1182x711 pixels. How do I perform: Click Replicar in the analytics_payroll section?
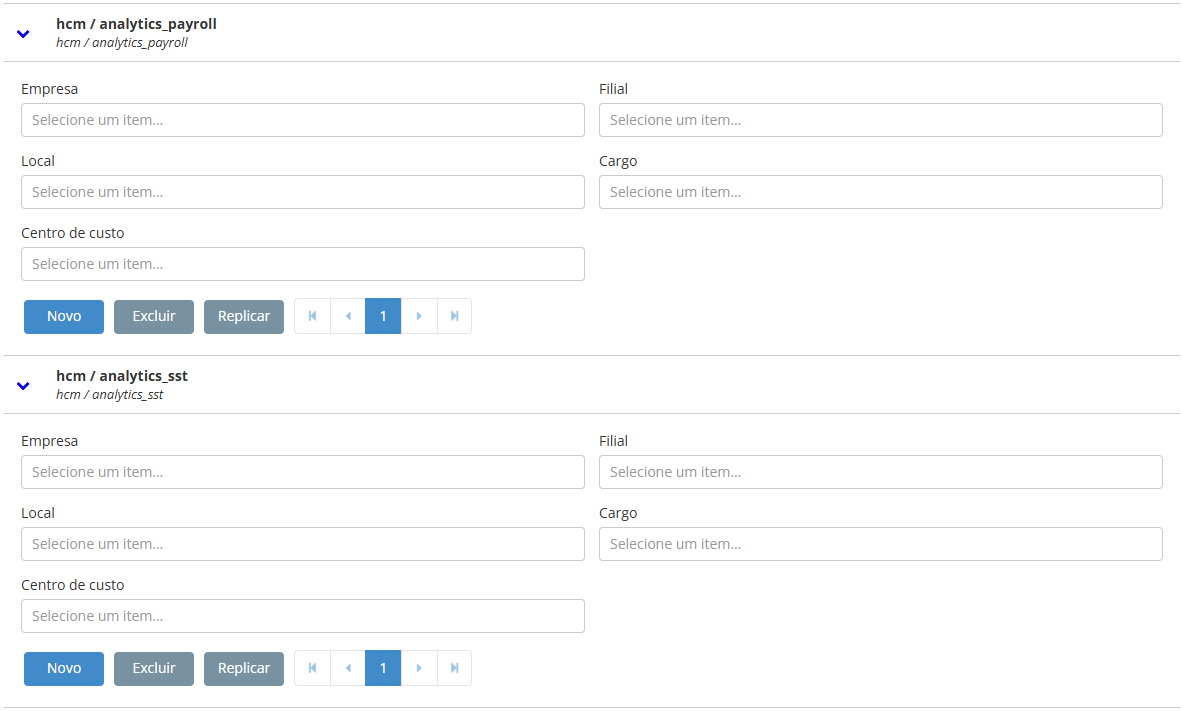(243, 315)
